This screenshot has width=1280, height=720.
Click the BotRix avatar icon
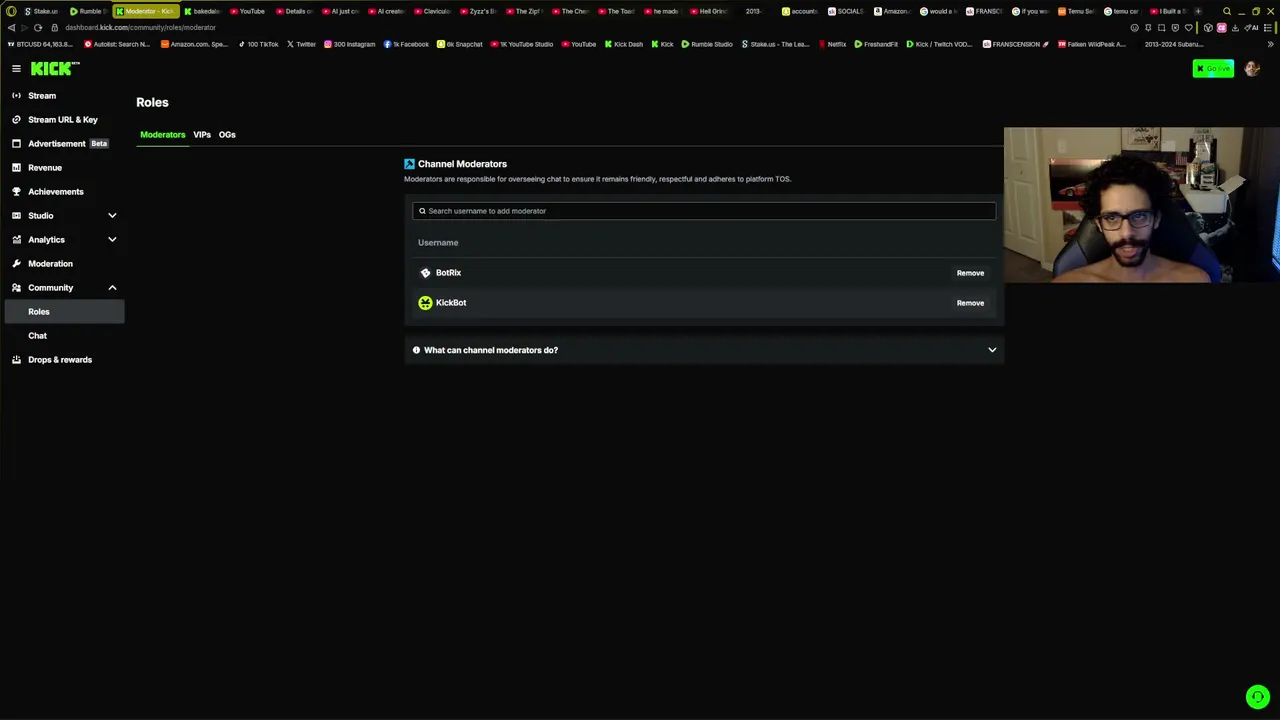(x=425, y=273)
